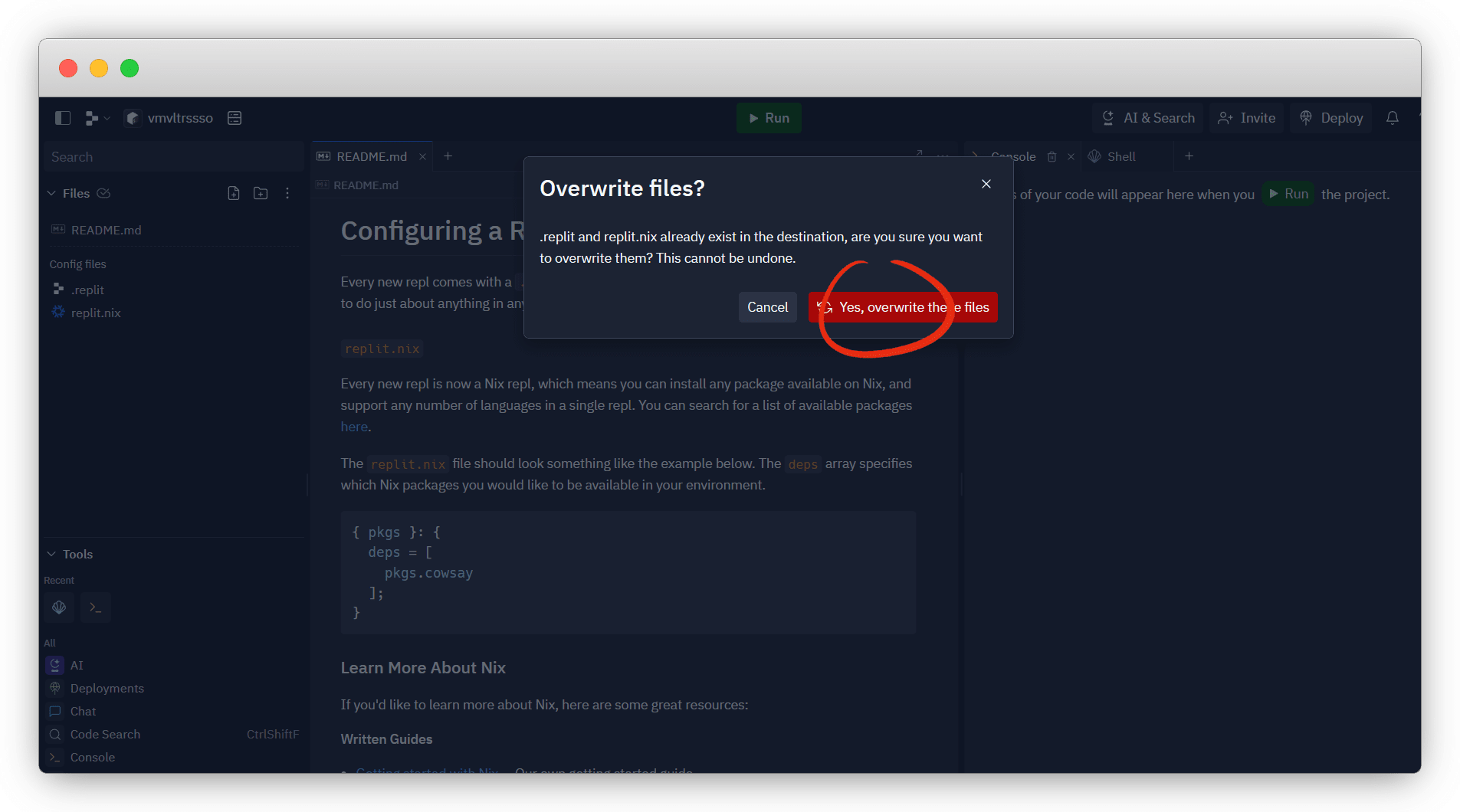Screen dimensions: 1460x812
Task: Switch to the Shell tab
Action: coord(1120,156)
